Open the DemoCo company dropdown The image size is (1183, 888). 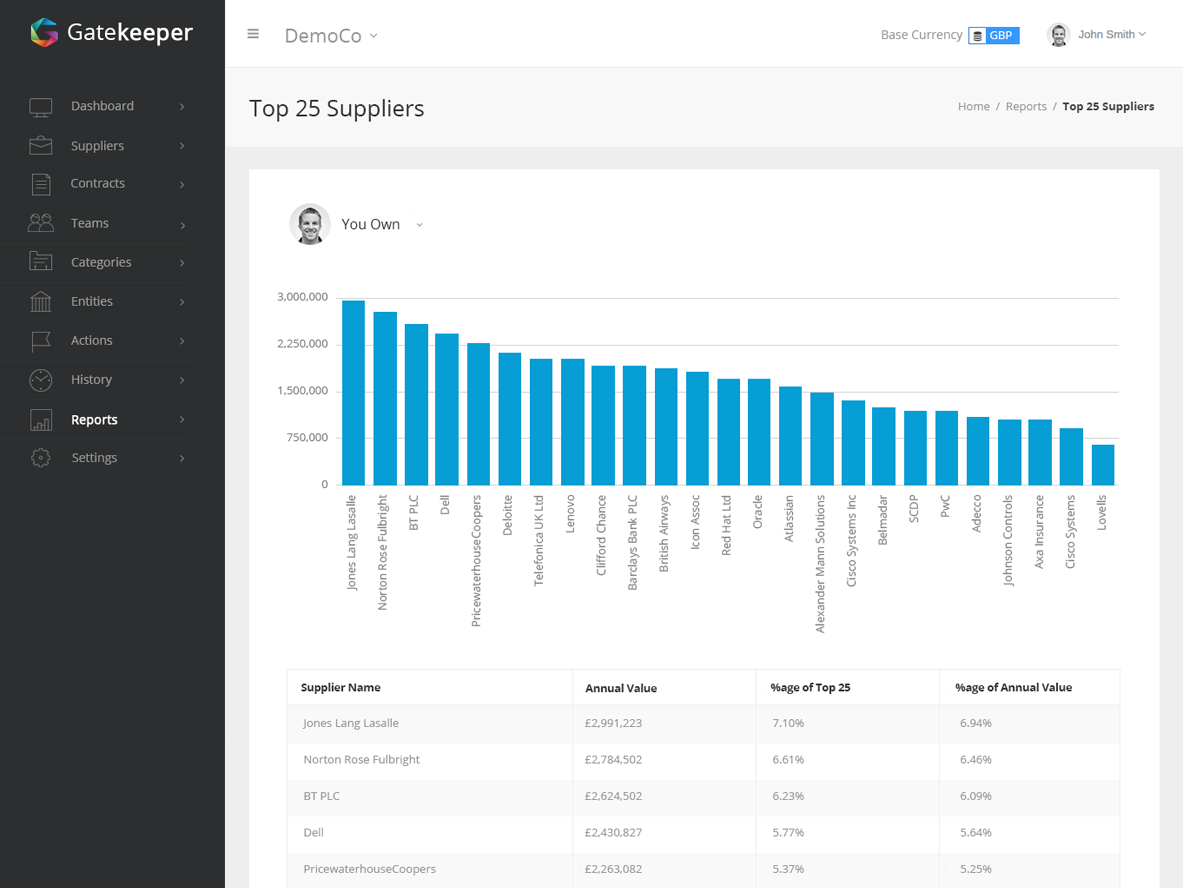click(x=331, y=36)
